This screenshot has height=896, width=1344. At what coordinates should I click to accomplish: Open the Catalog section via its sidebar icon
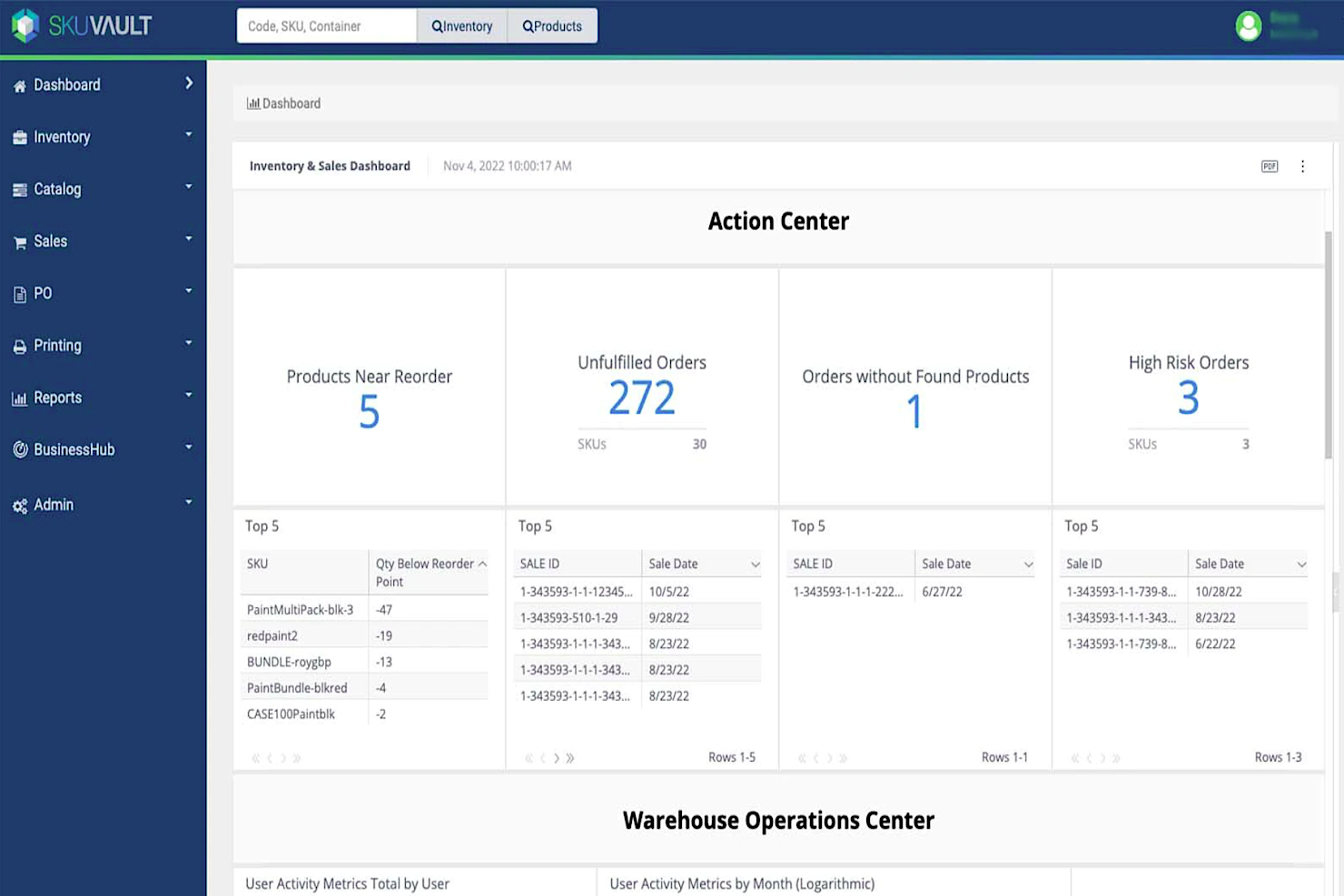pos(19,189)
